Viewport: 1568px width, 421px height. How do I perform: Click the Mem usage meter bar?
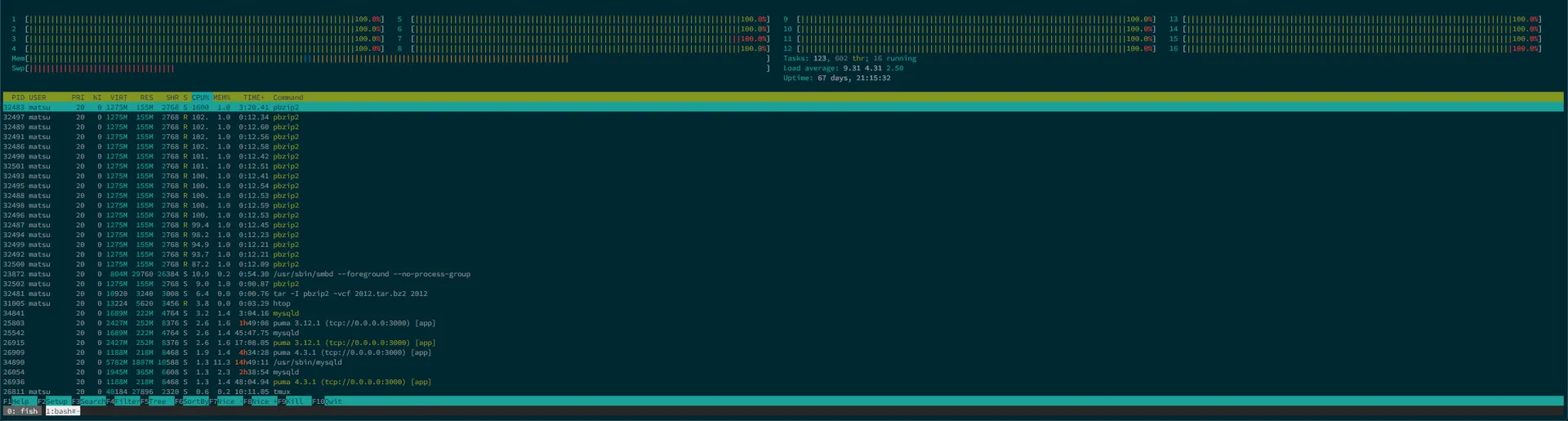[x=392, y=59]
